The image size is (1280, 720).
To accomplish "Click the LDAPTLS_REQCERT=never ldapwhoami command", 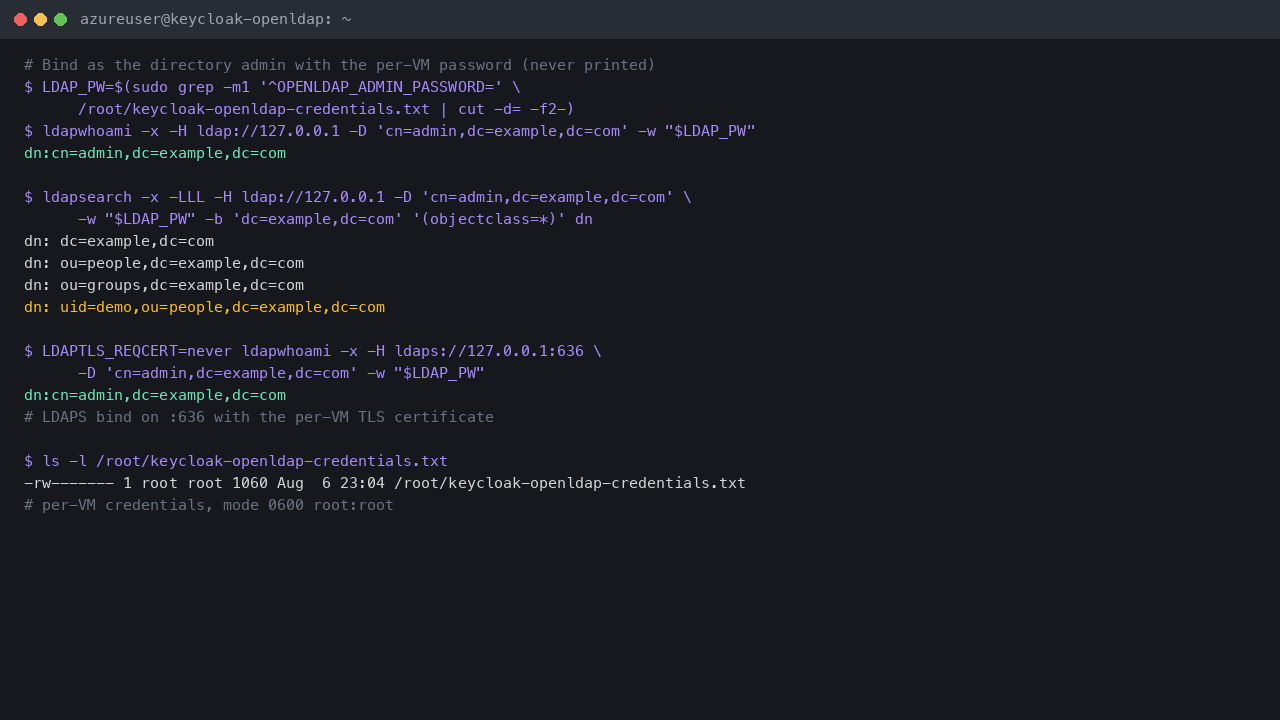I will [313, 351].
